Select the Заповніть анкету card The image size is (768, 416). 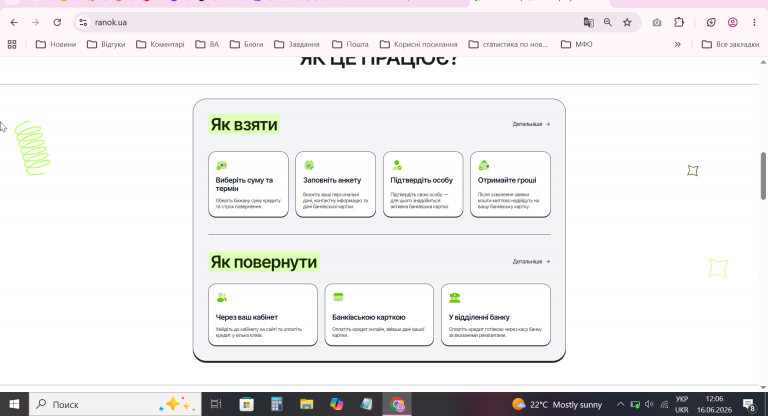click(336, 184)
